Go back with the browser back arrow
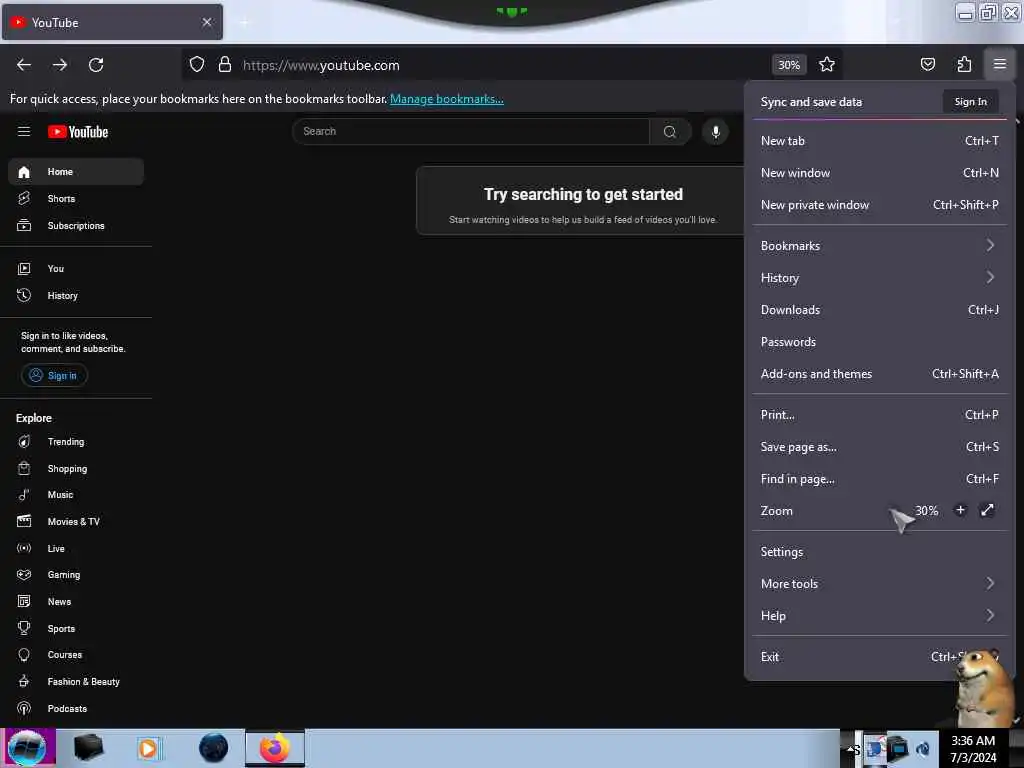 pos(24,65)
